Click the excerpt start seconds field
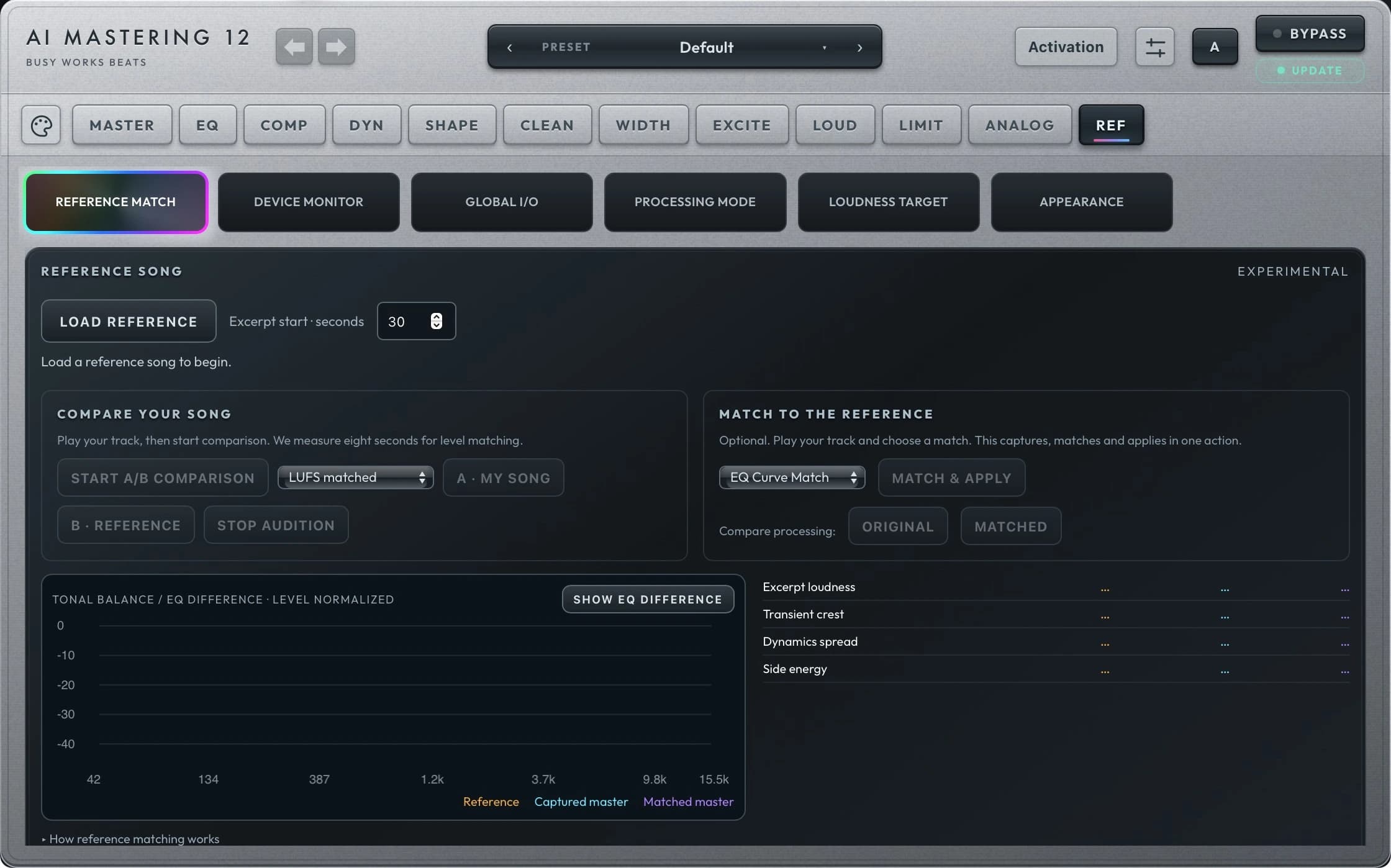 [416, 321]
